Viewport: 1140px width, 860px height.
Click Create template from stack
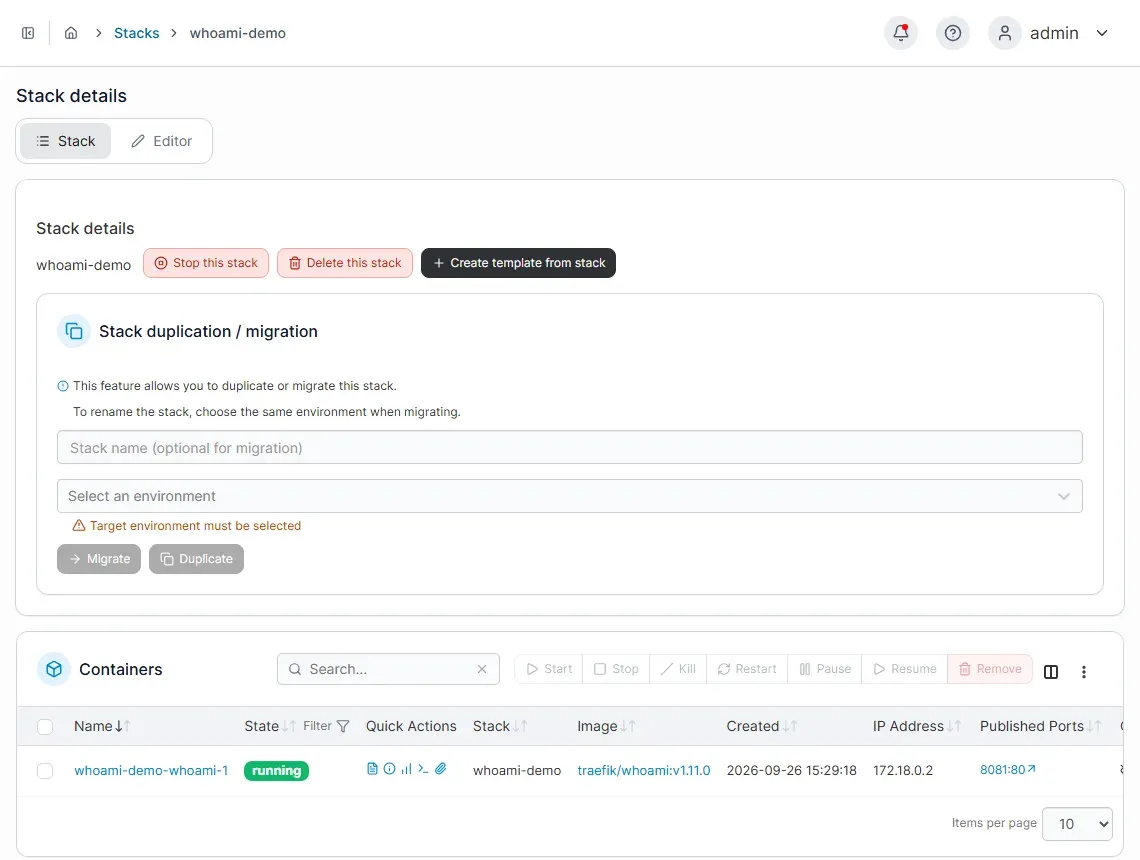click(518, 263)
